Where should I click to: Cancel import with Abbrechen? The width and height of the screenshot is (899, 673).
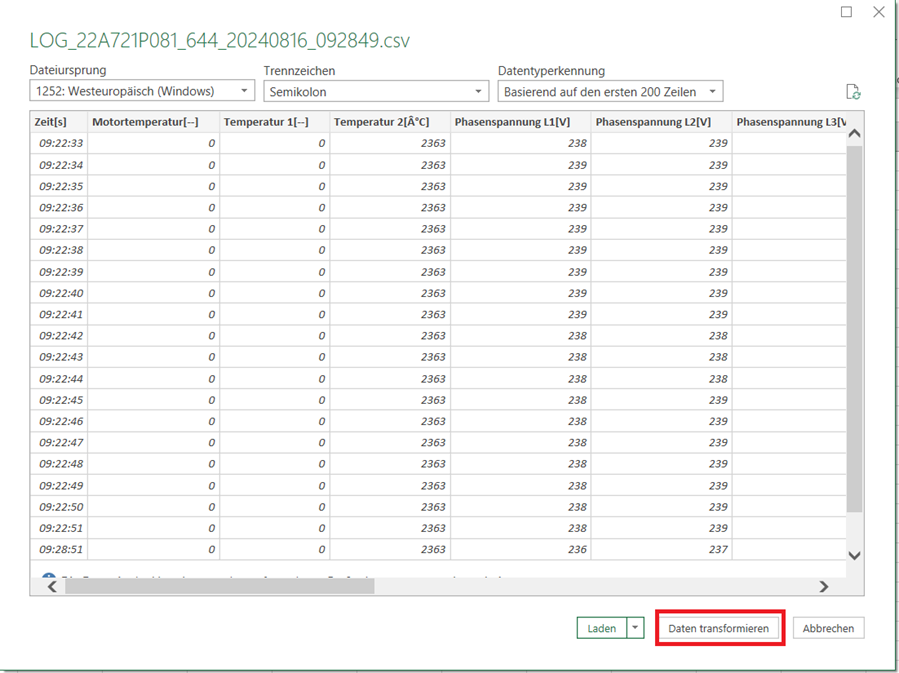point(828,628)
